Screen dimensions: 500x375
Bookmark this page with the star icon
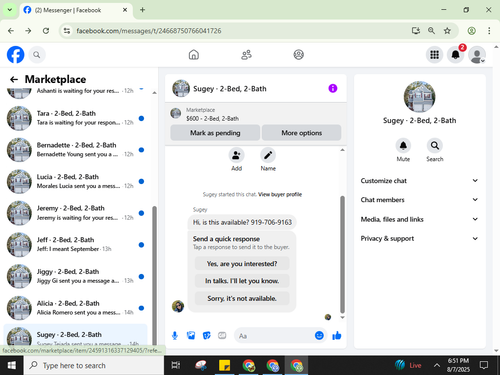point(447,31)
